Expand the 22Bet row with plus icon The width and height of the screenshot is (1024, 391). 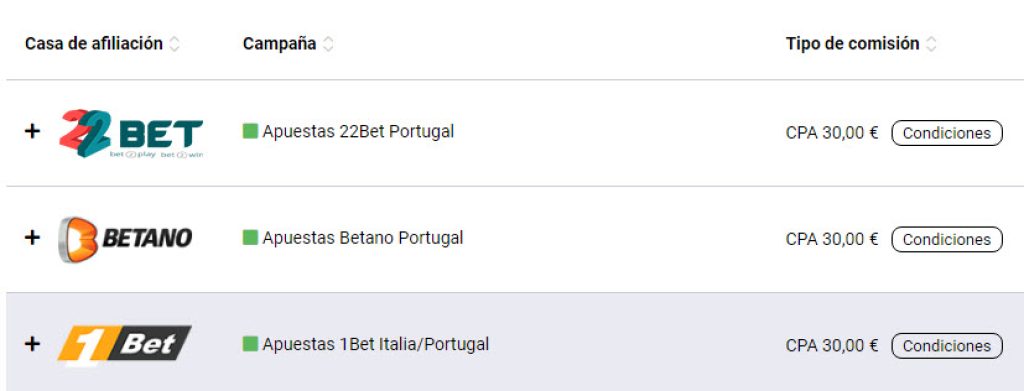32,131
